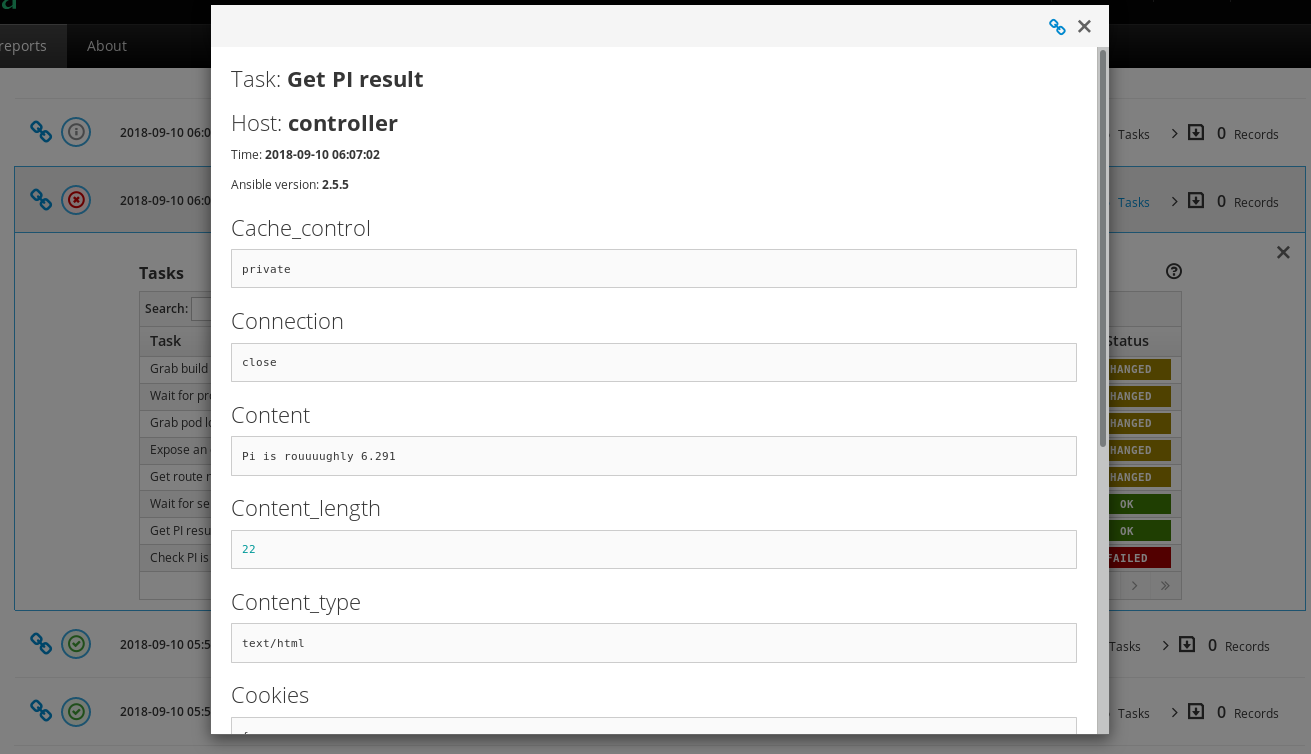Click the Records download icon in the first report row

[x=1195, y=132]
